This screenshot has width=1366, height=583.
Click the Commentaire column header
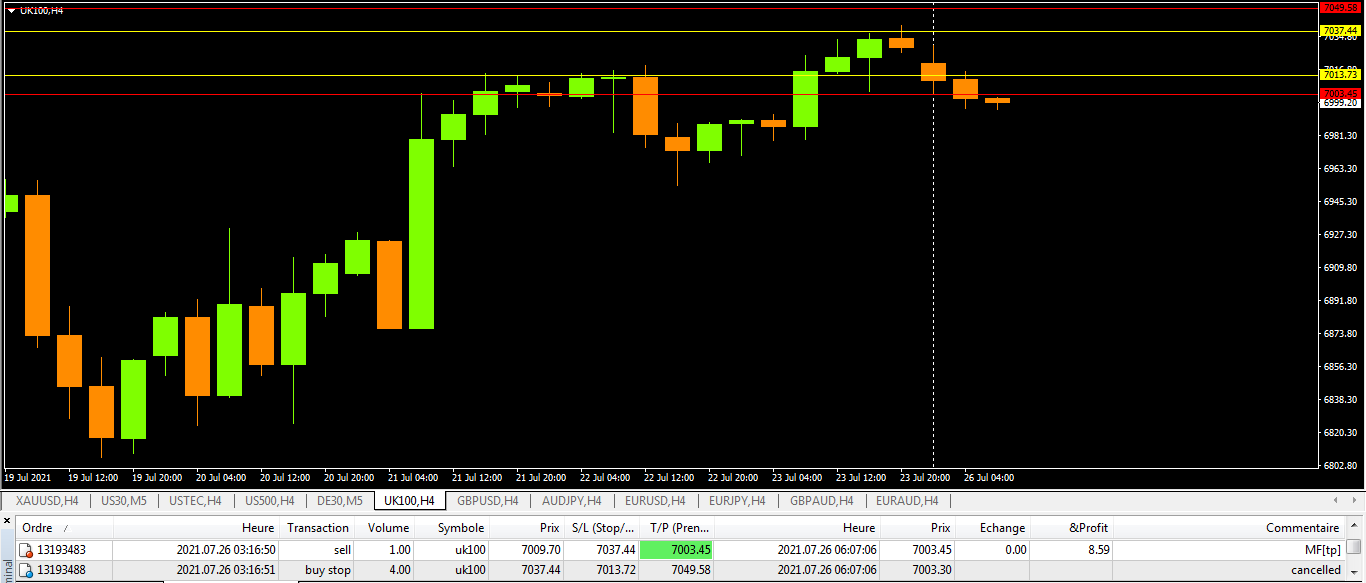1302,528
